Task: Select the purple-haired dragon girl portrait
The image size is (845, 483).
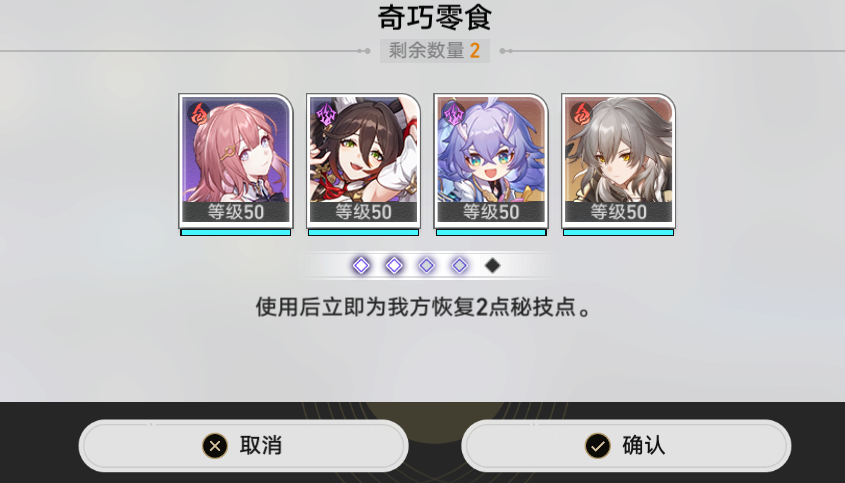Action: pos(491,161)
